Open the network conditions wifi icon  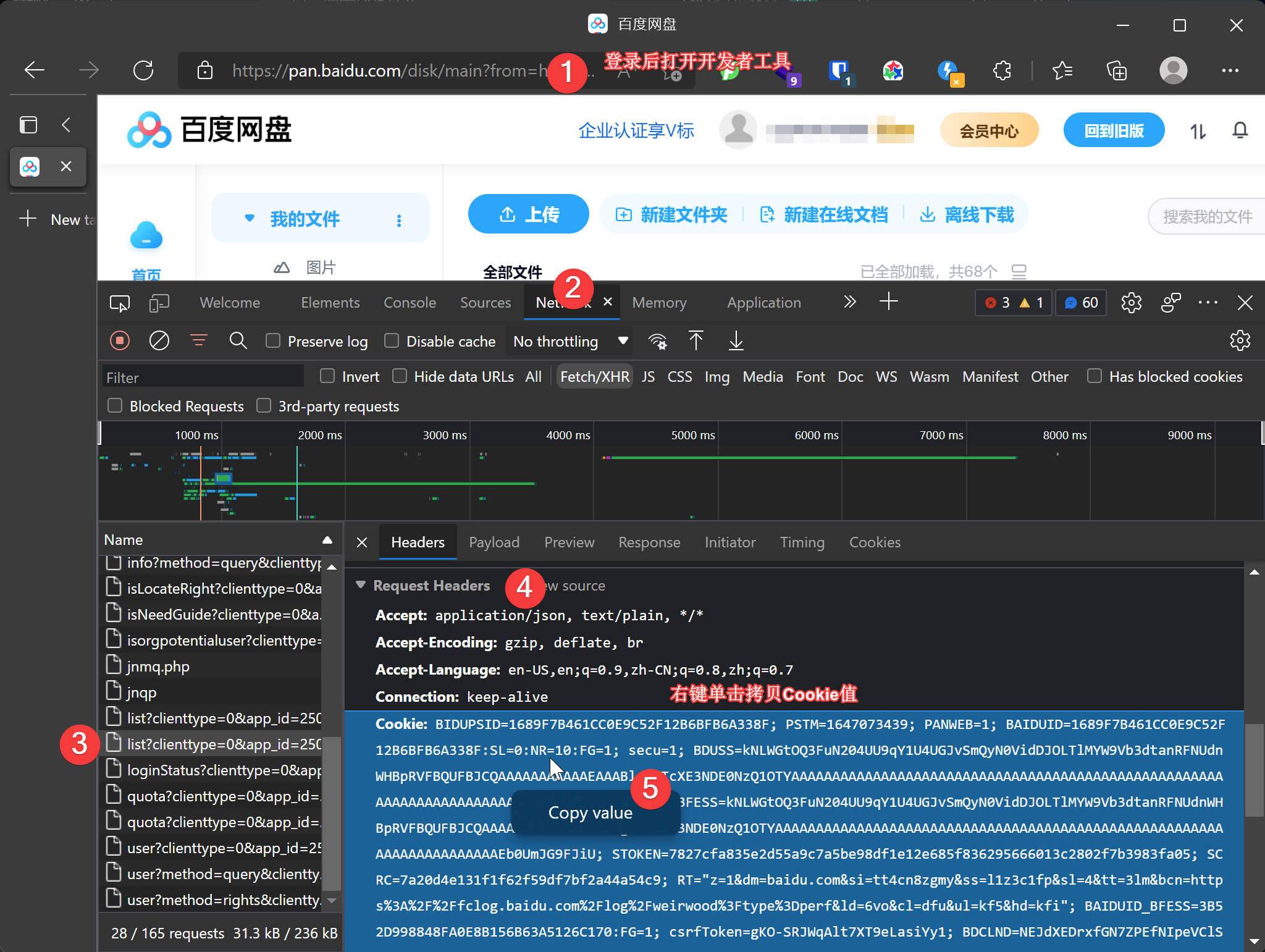[x=657, y=341]
